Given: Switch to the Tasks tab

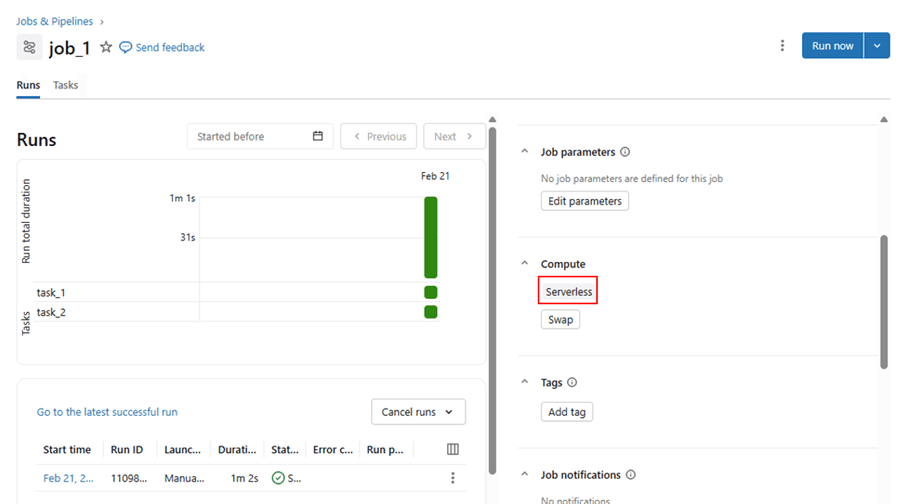Looking at the screenshot, I should 66,86.
